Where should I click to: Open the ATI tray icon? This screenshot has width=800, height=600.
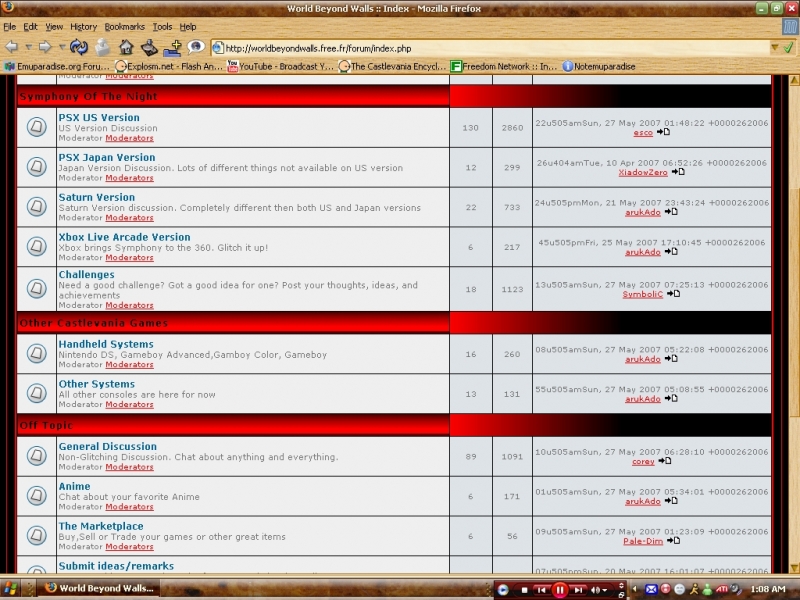click(x=721, y=589)
